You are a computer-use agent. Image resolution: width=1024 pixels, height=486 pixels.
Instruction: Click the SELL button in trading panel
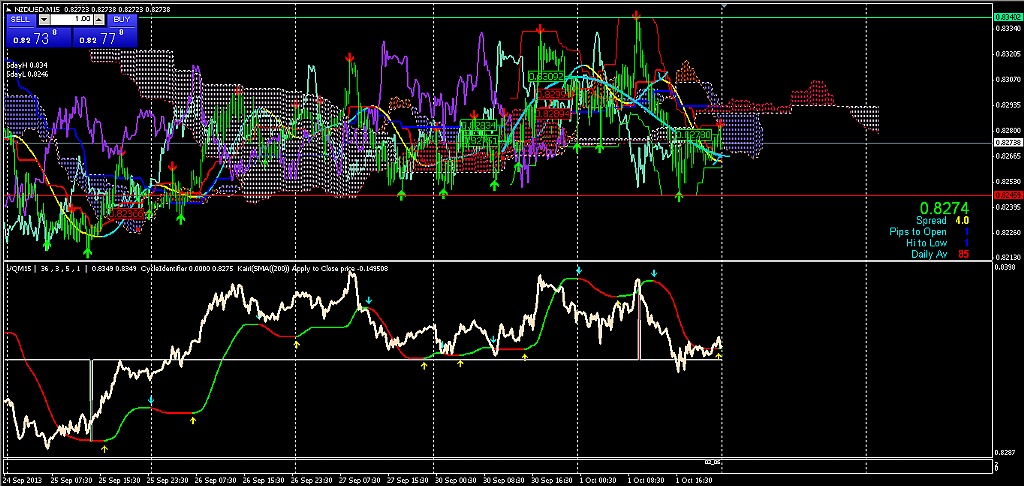[20, 20]
